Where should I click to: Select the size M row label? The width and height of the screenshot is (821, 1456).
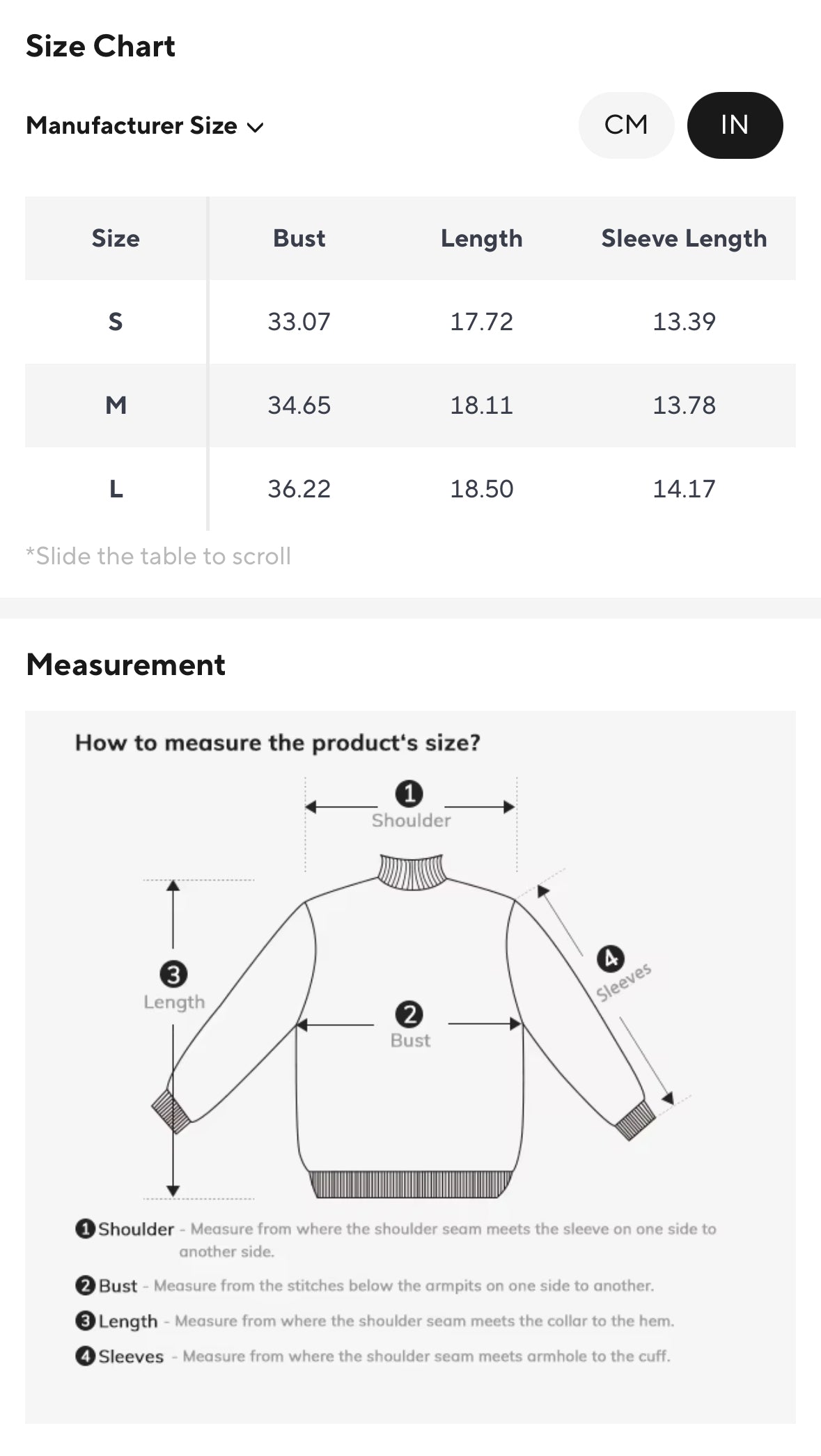pos(116,405)
